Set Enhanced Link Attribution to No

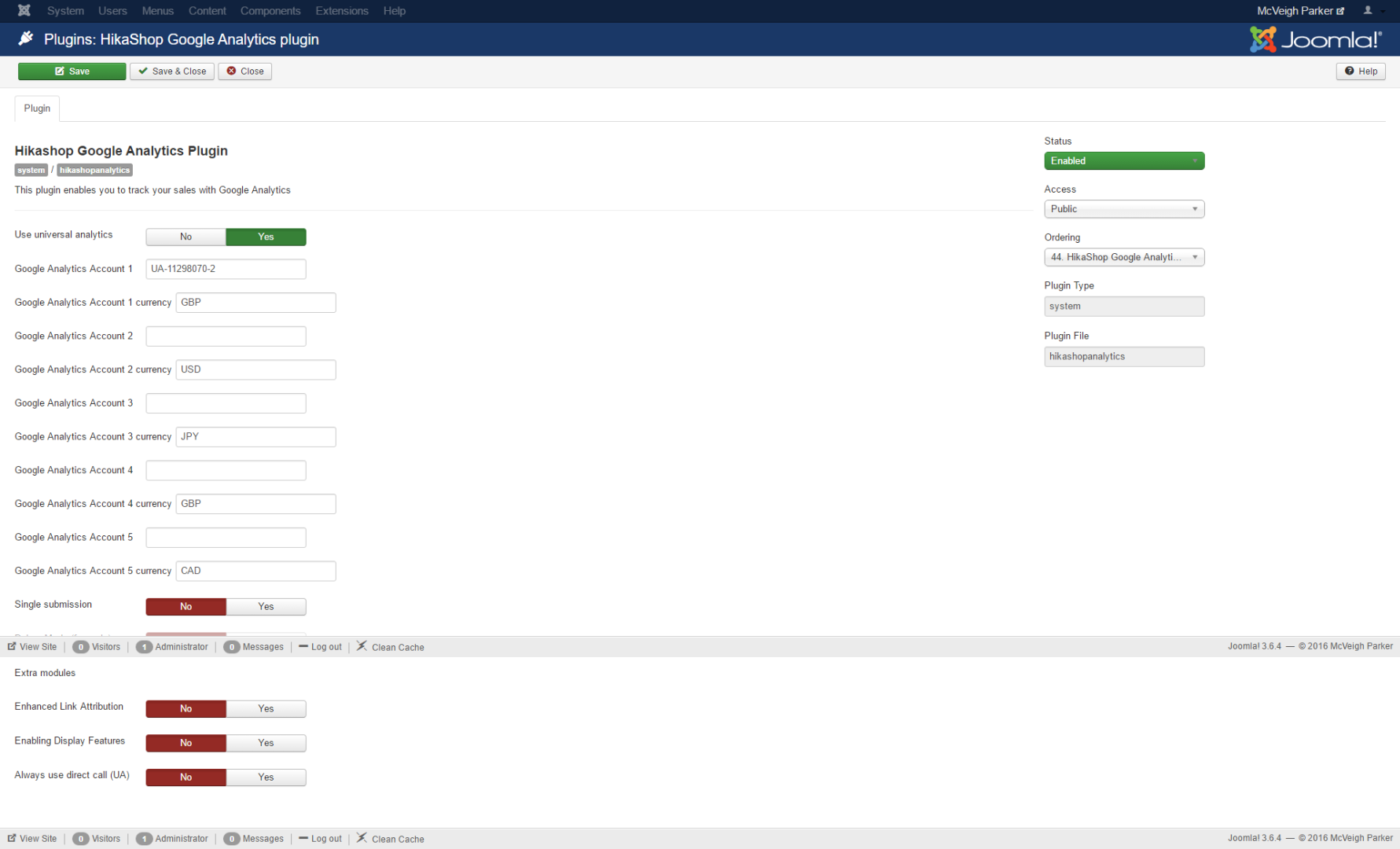tap(186, 709)
